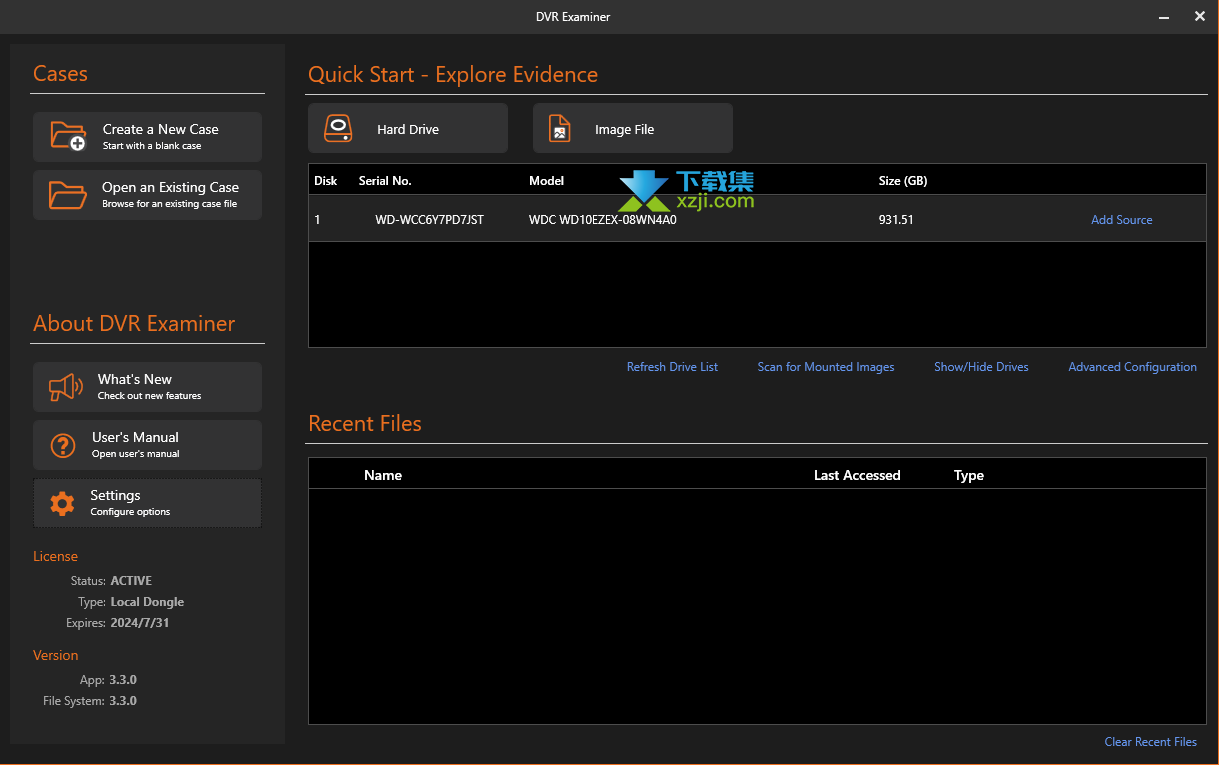Select the 931.51 size cell
The height and width of the screenshot is (765, 1219).
pyautogui.click(x=896, y=220)
